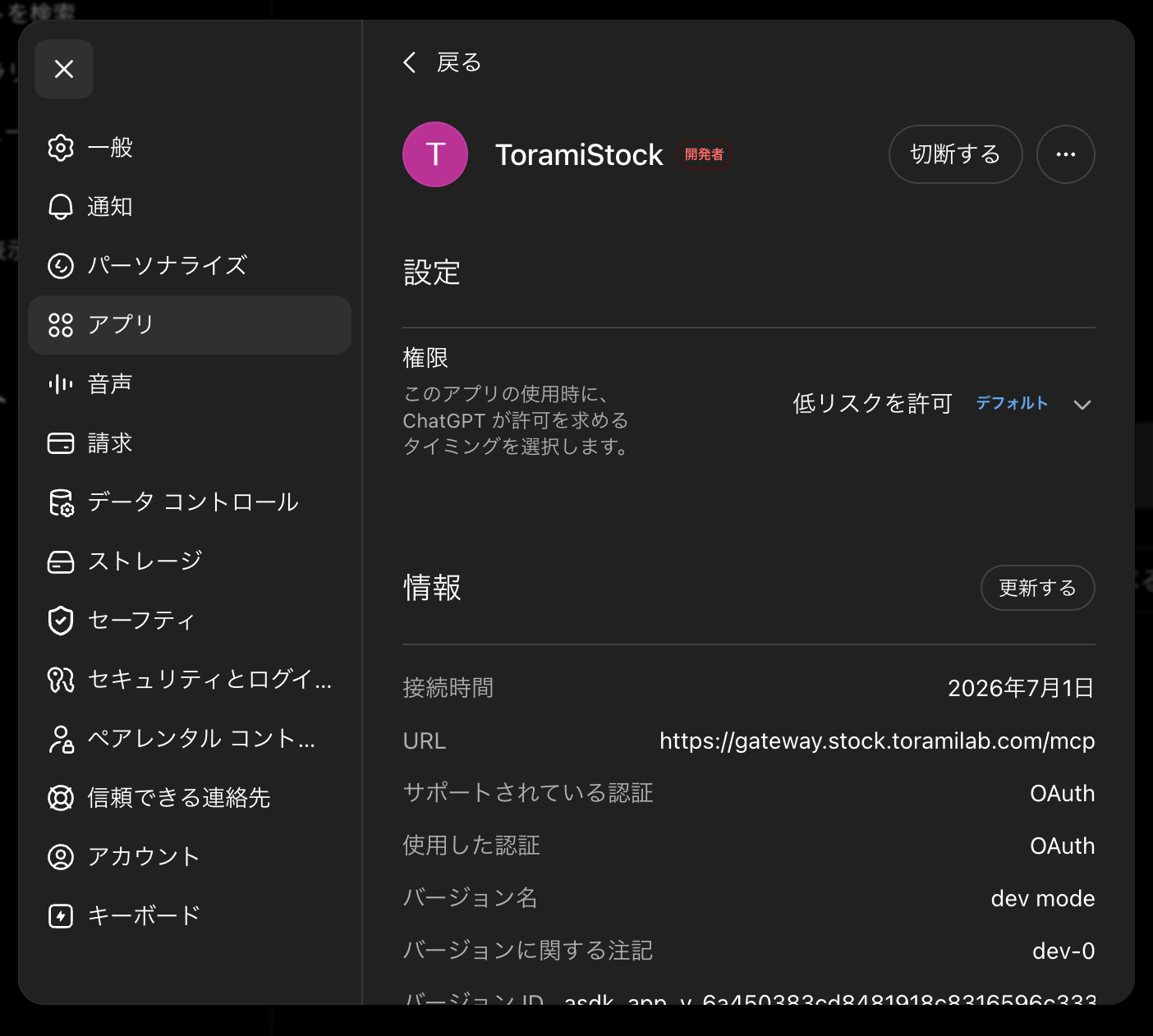This screenshot has width=1153, height=1036.
Task: Click the back chevron arrow icon
Action: [x=410, y=62]
